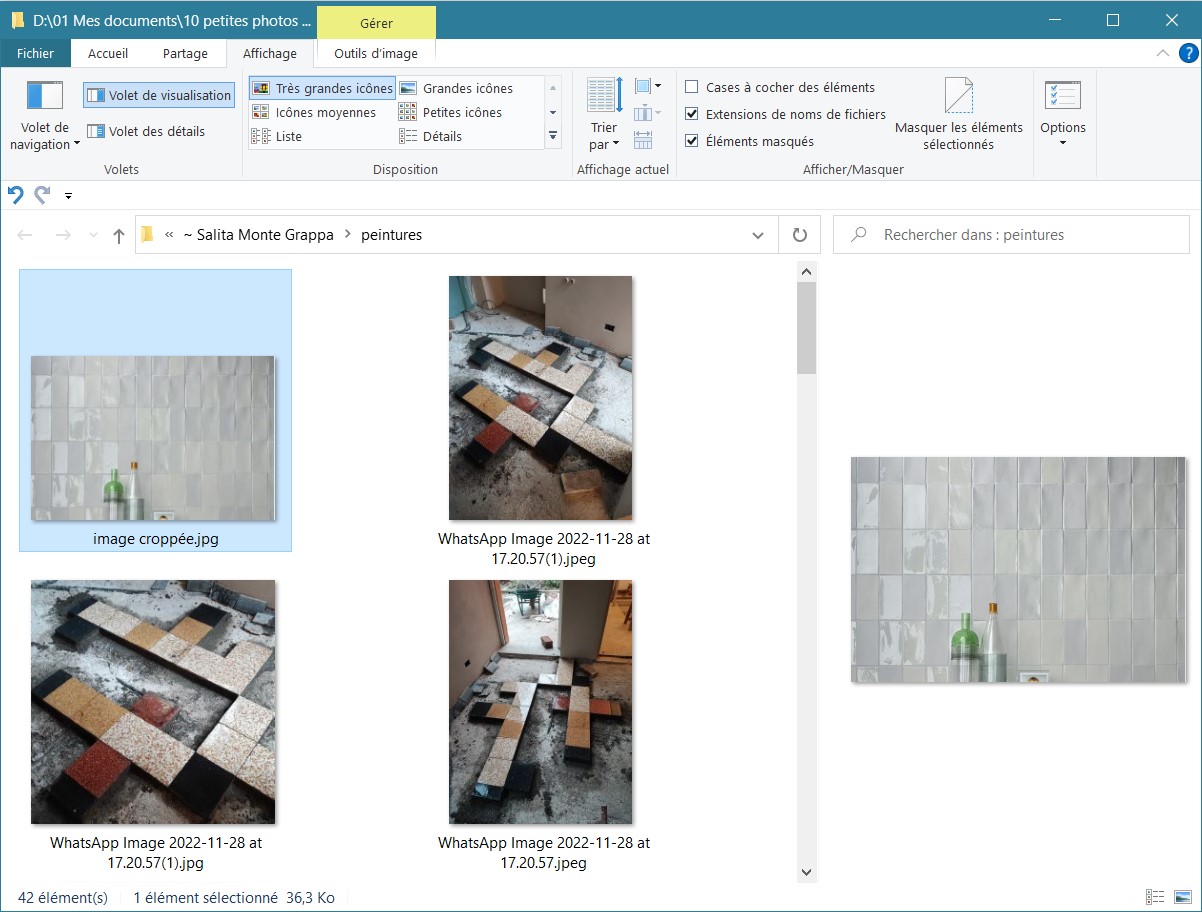The height and width of the screenshot is (912, 1202).
Task: Open the Regrouper par dropdown icon
Action: 646,87
